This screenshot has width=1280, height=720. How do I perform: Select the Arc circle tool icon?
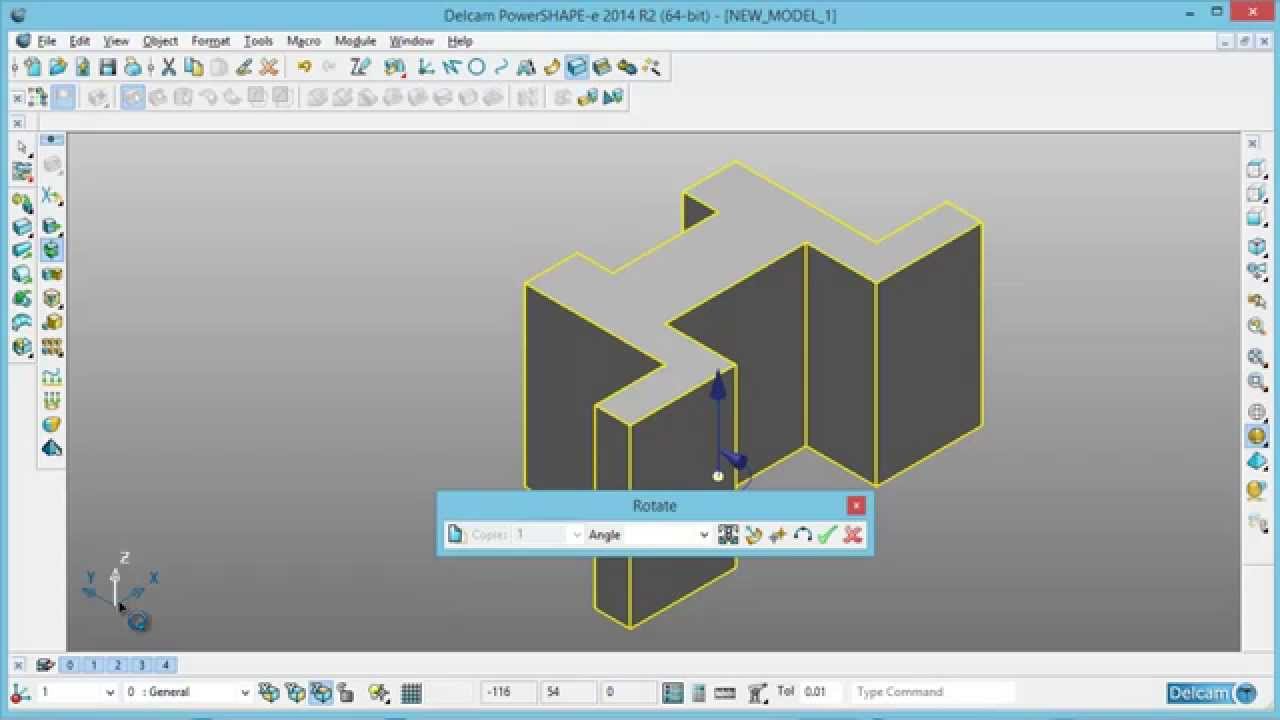pyautogui.click(x=477, y=67)
